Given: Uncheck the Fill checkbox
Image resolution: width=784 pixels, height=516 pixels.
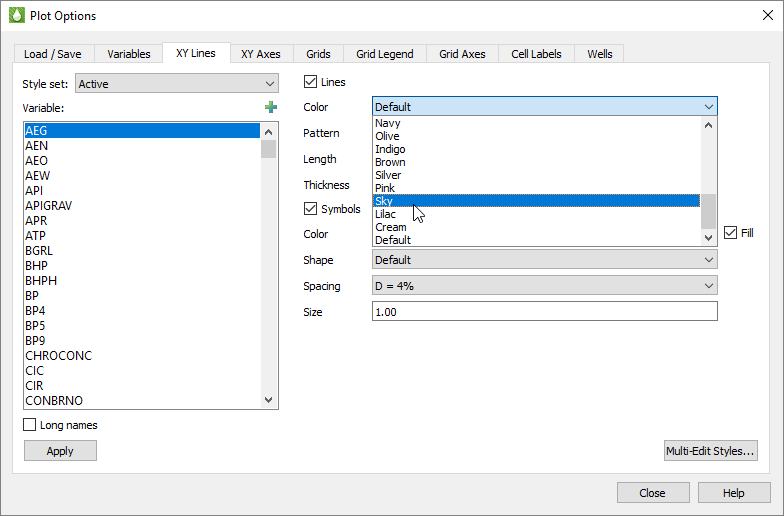Looking at the screenshot, I should click(731, 233).
